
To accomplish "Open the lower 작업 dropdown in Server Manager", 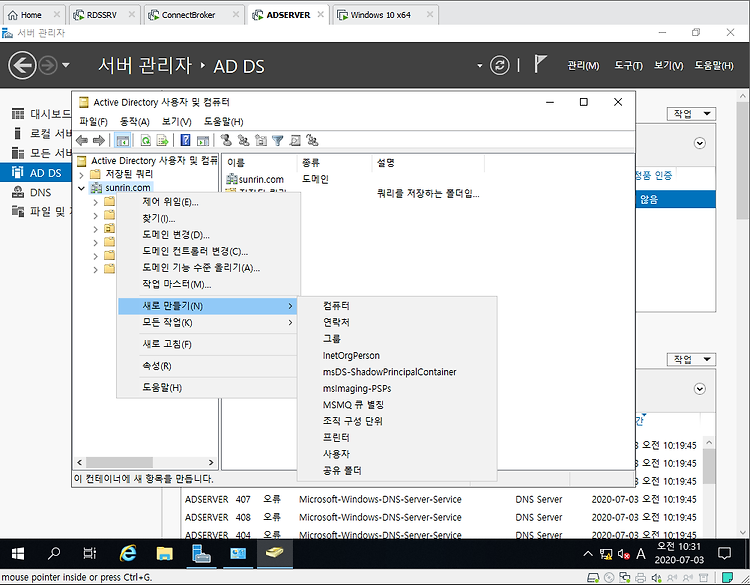I will pyautogui.click(x=691, y=359).
